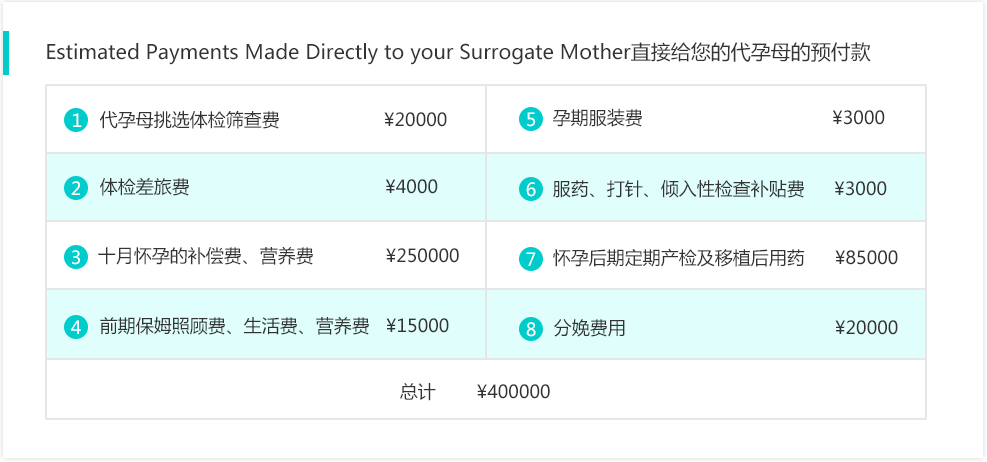Select 前期保姆照顾费、生活费、营养费 text
The width and height of the screenshot is (987, 462).
(x=234, y=327)
